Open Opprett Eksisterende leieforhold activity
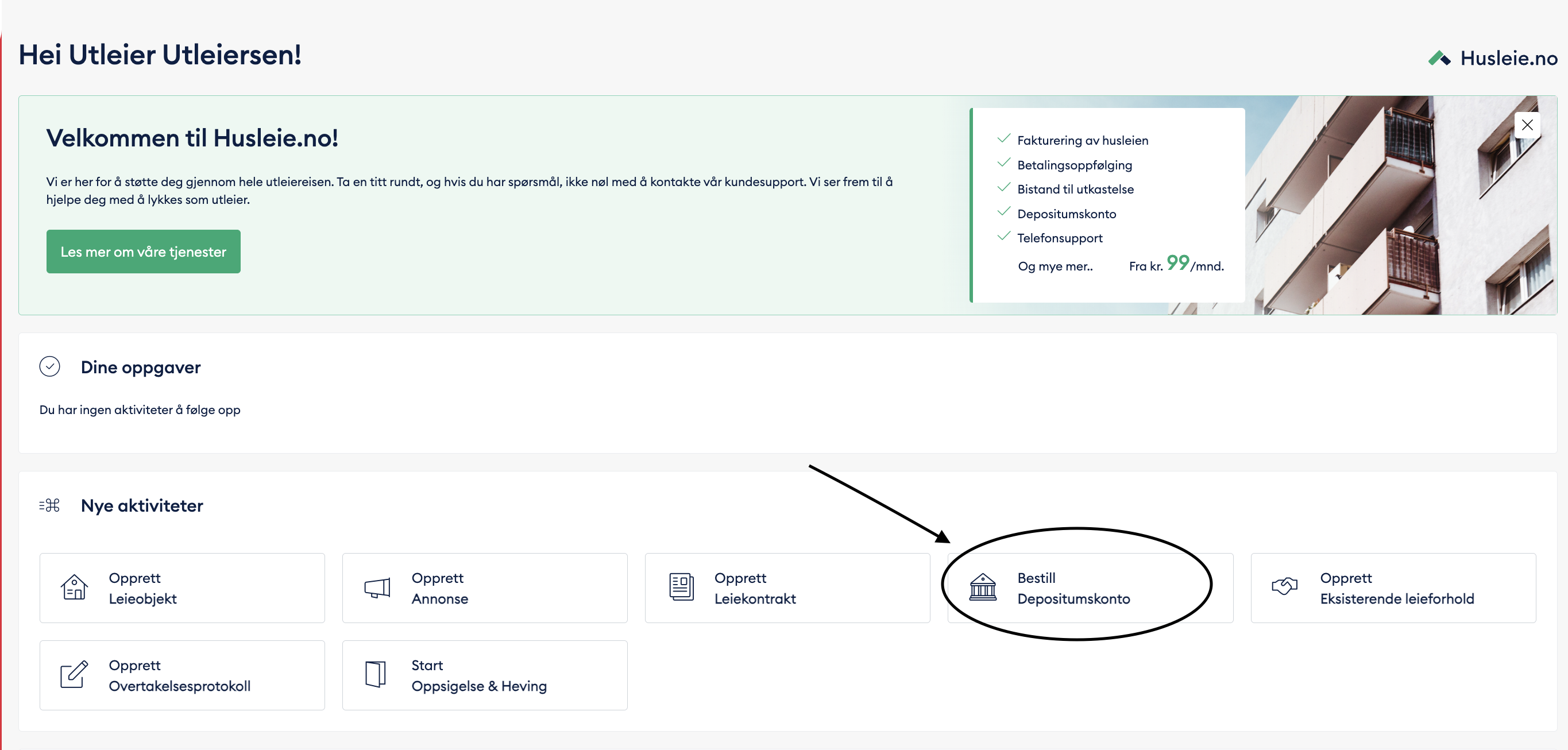Screen dimensions: 1568x750 point(1396,588)
